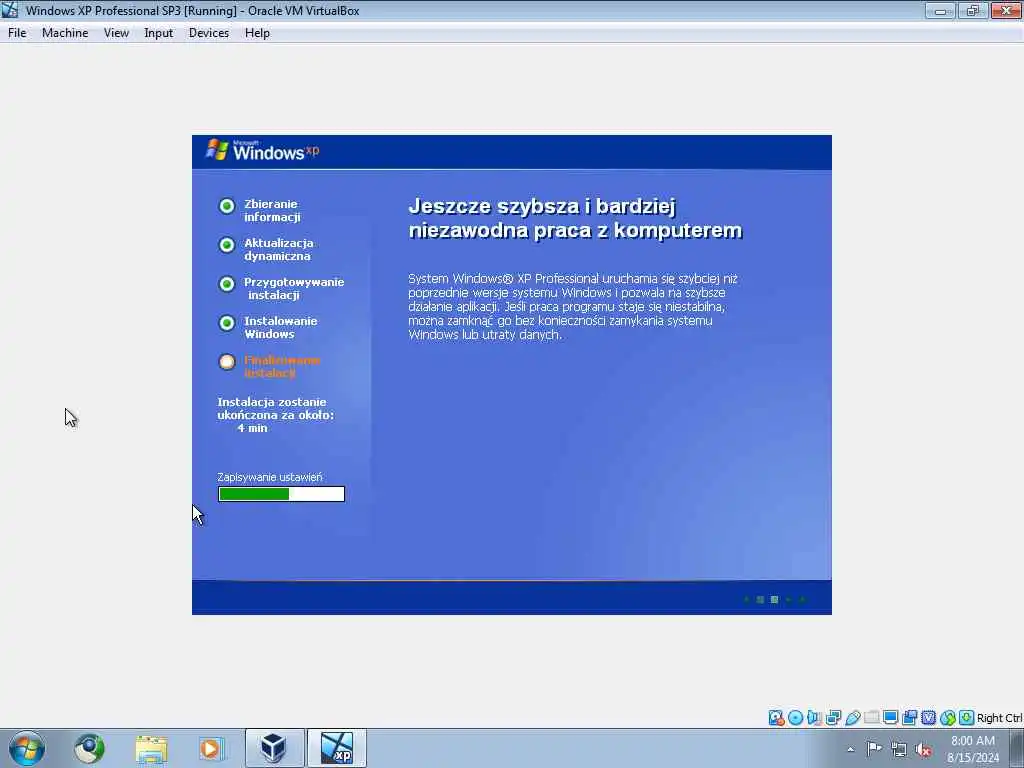Click the mouse integration status icon

[x=948, y=718]
